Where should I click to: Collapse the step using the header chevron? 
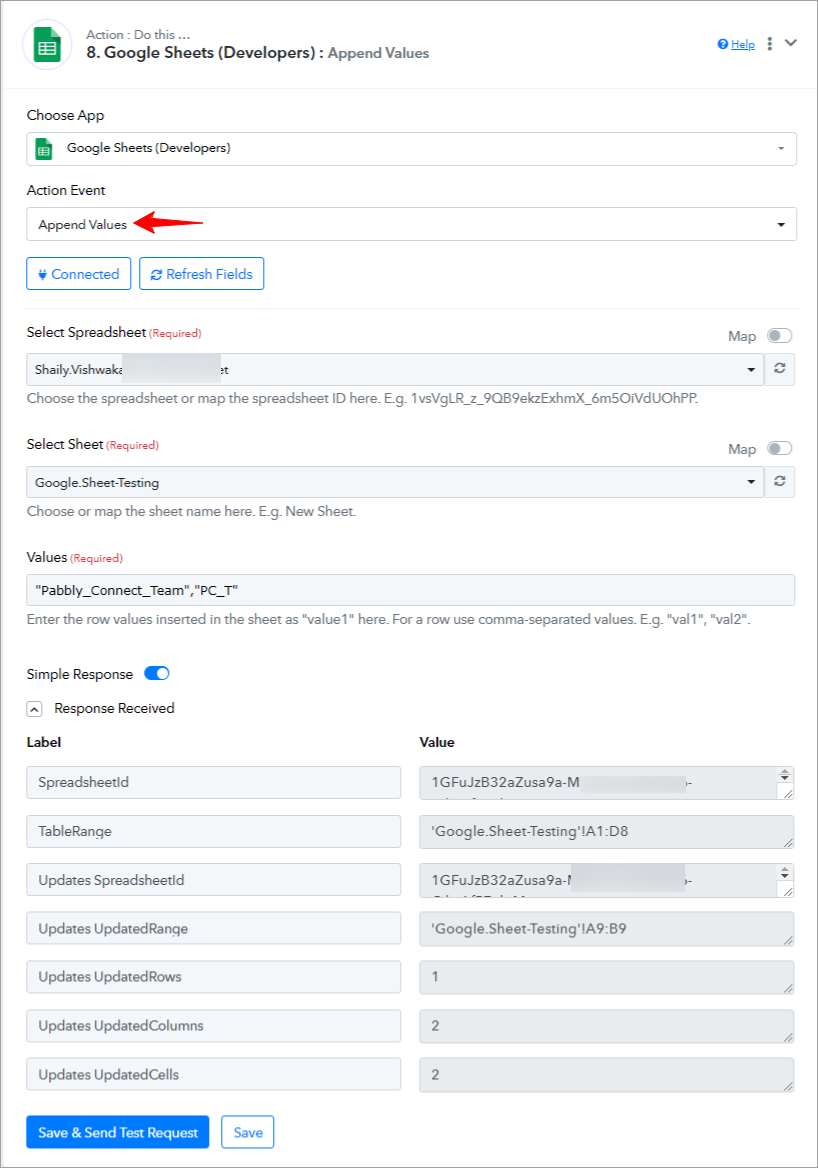pyautogui.click(x=790, y=43)
